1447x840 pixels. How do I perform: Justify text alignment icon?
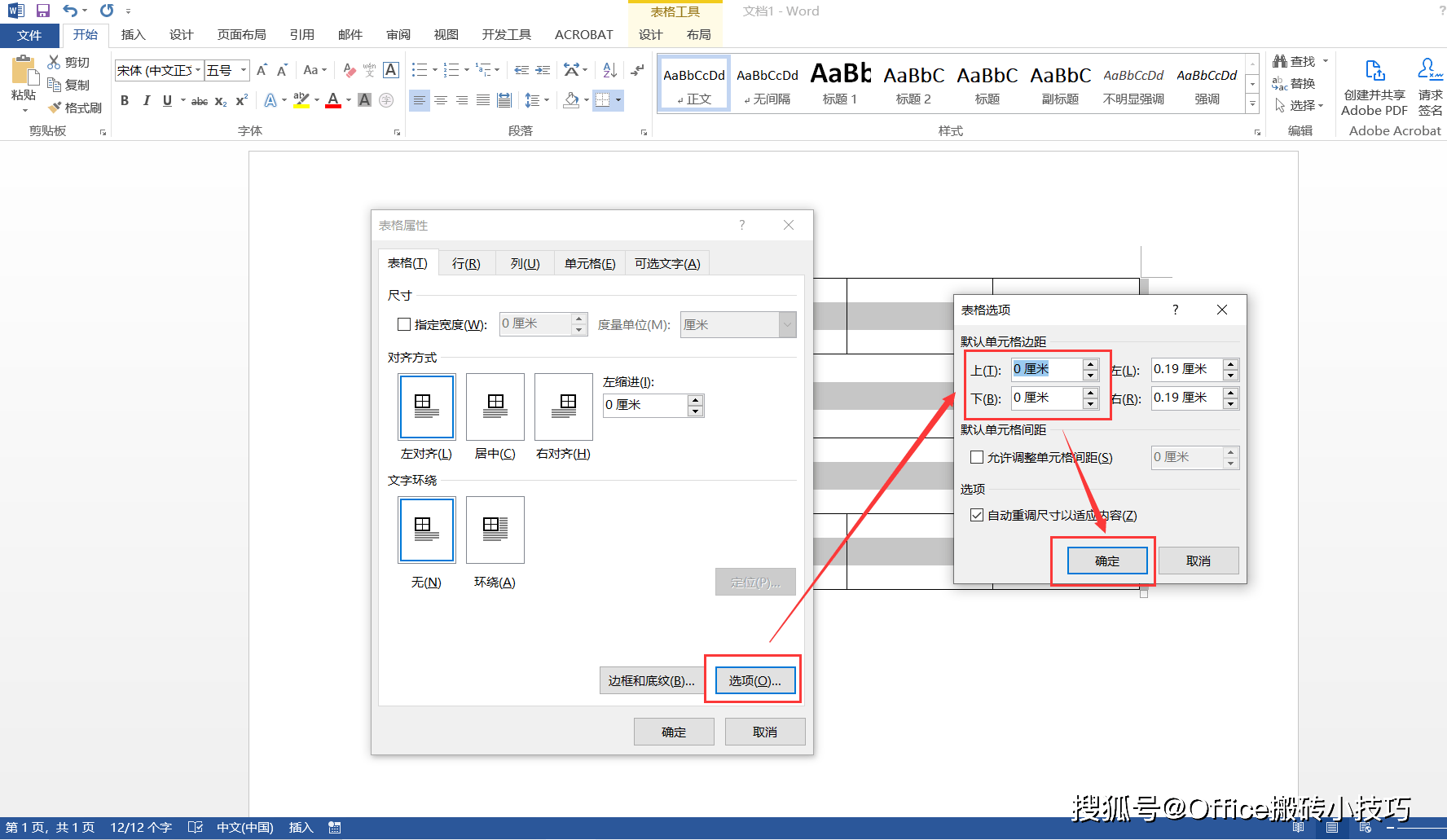(483, 100)
